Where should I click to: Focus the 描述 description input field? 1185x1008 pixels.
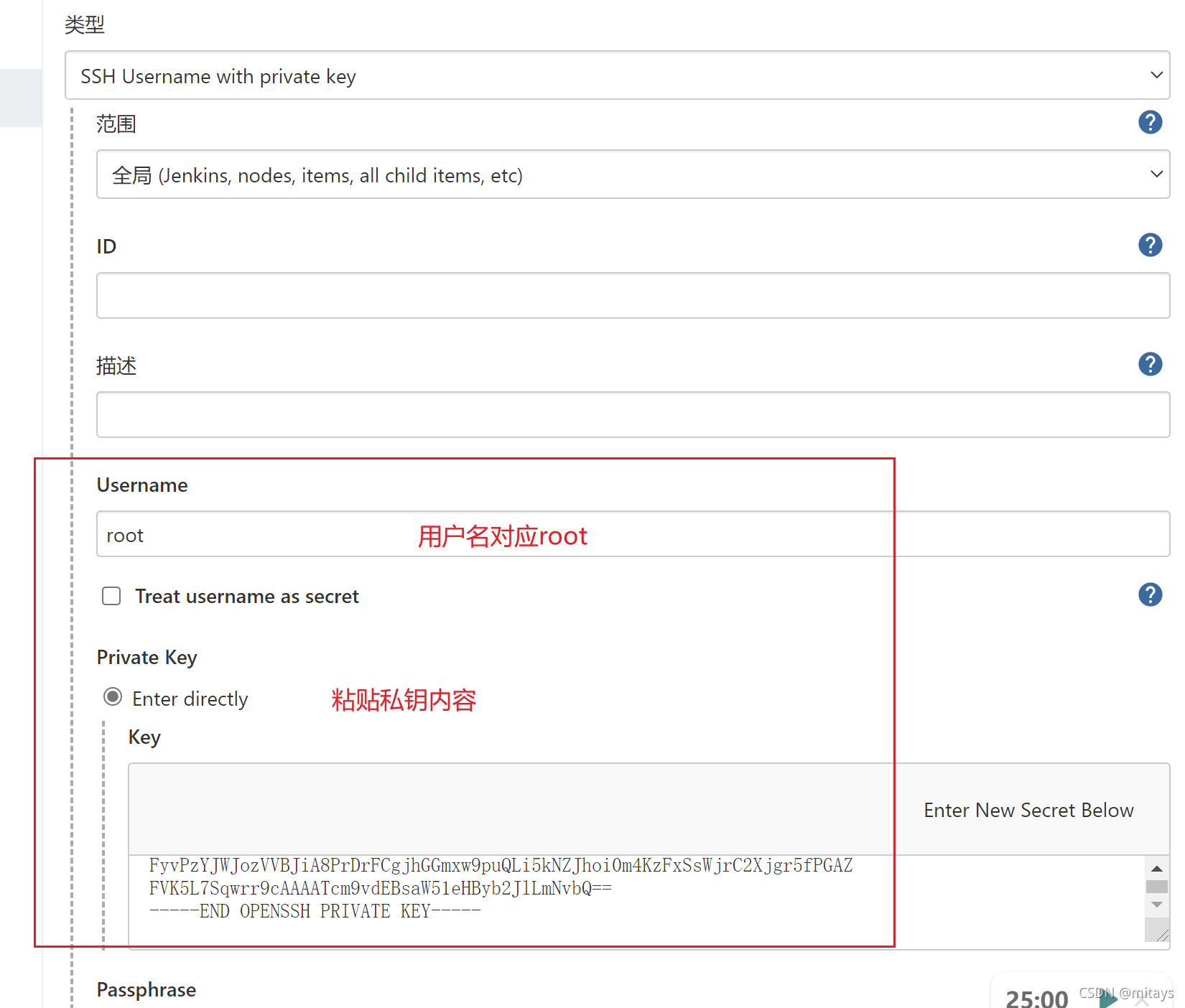(x=633, y=414)
